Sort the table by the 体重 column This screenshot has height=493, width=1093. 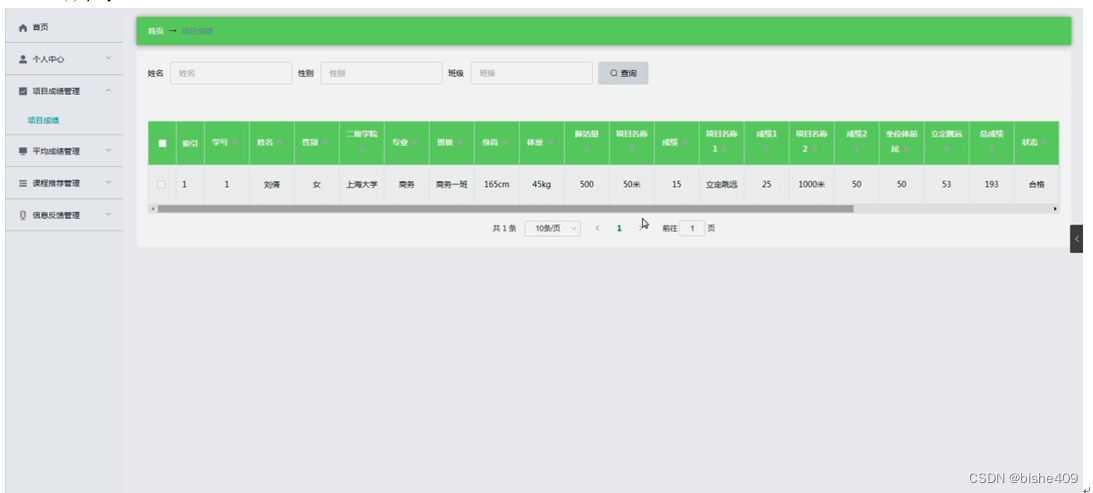550,142
